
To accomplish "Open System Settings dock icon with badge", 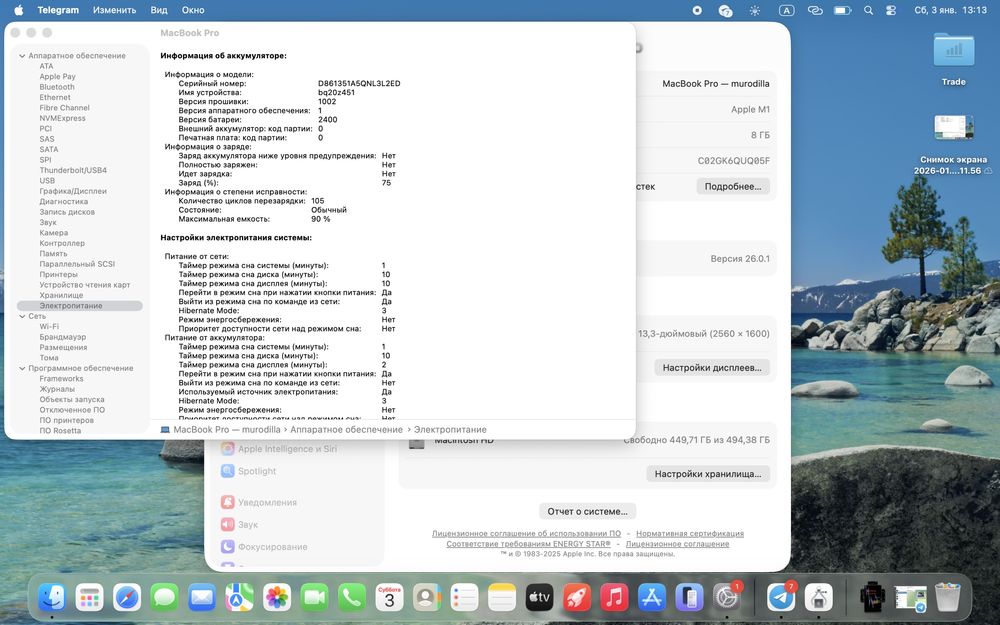I will [726, 598].
